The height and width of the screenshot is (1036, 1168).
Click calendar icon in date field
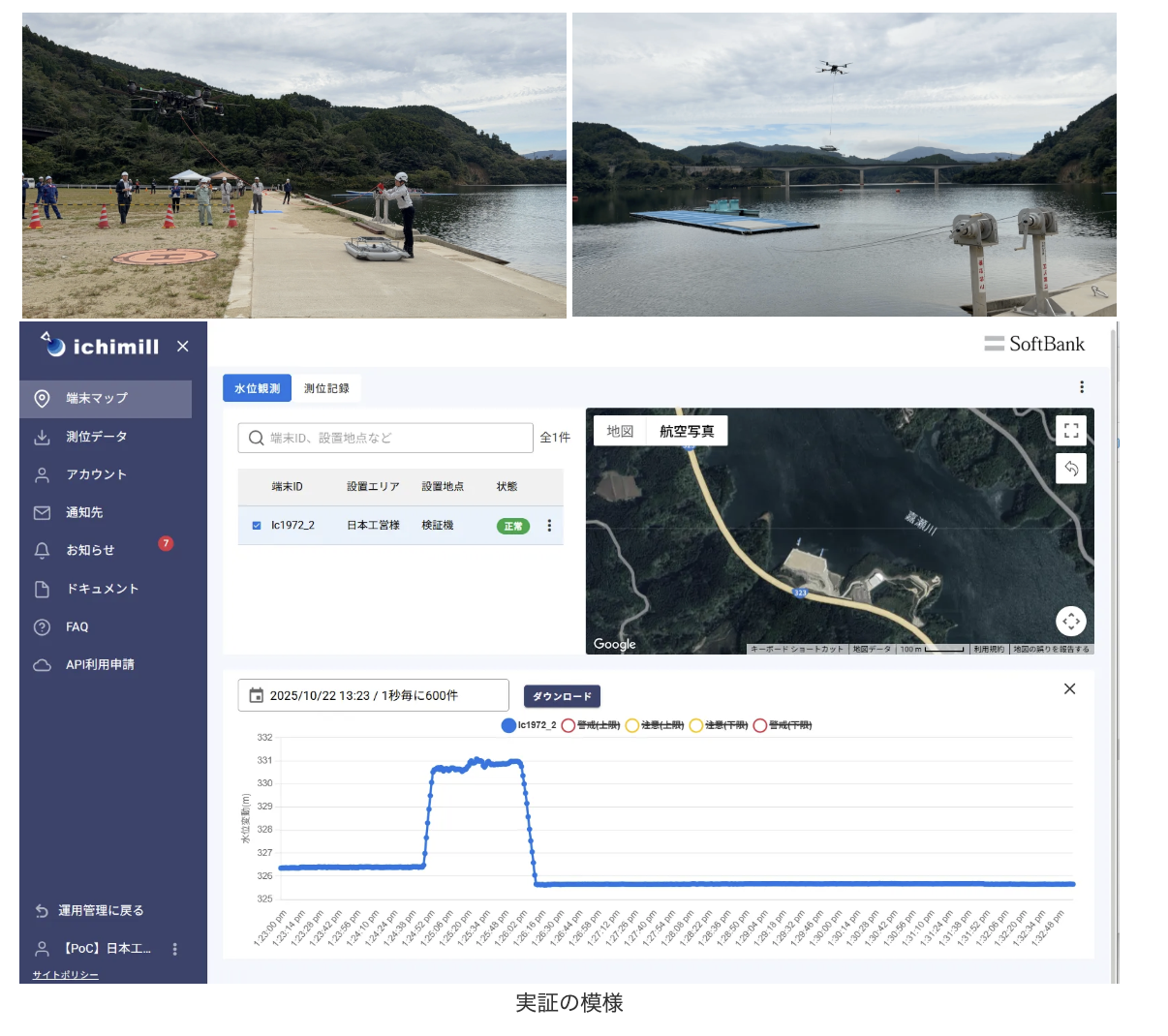click(257, 695)
